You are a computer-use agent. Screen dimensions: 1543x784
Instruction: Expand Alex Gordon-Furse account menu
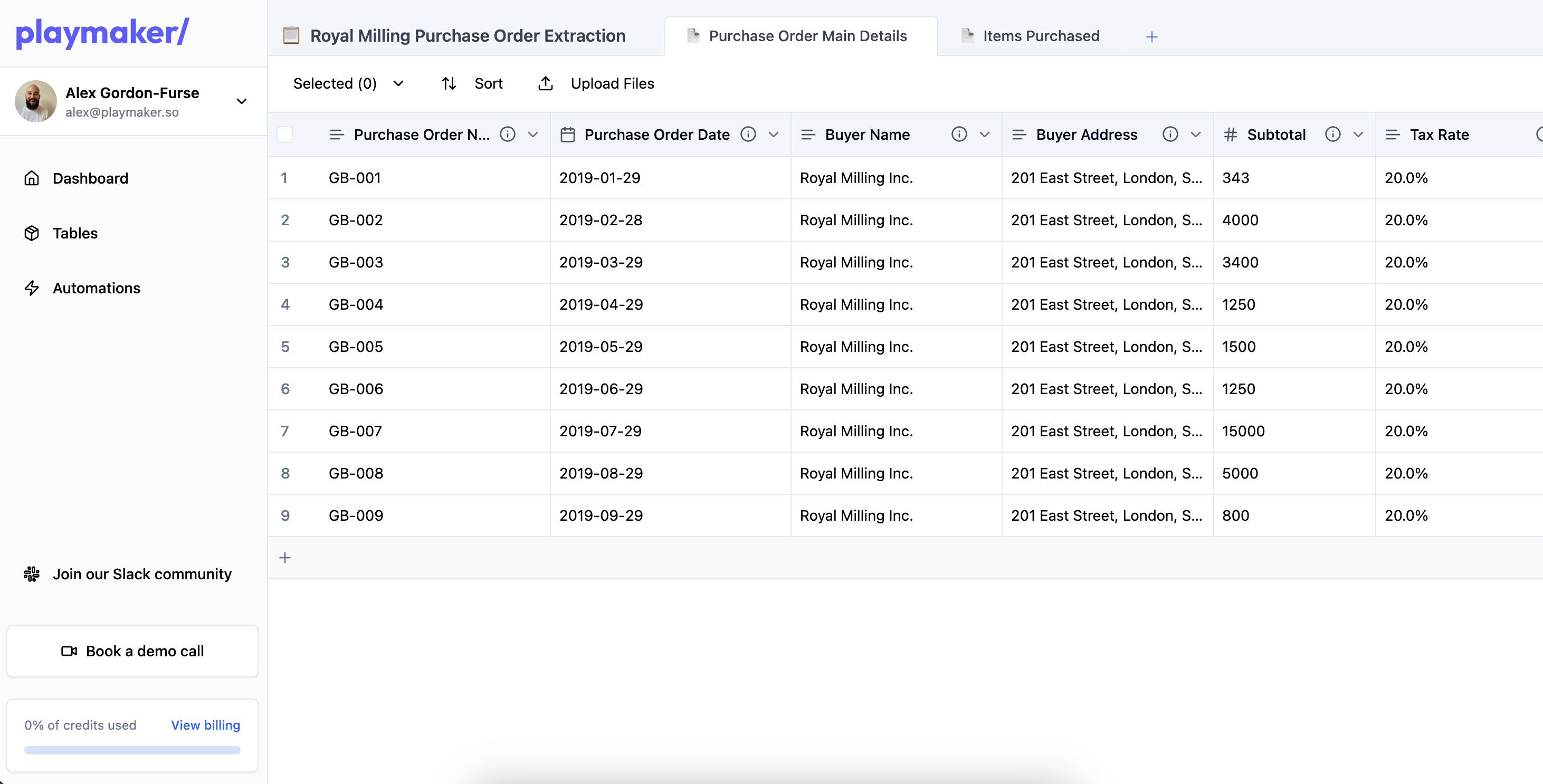coord(241,101)
